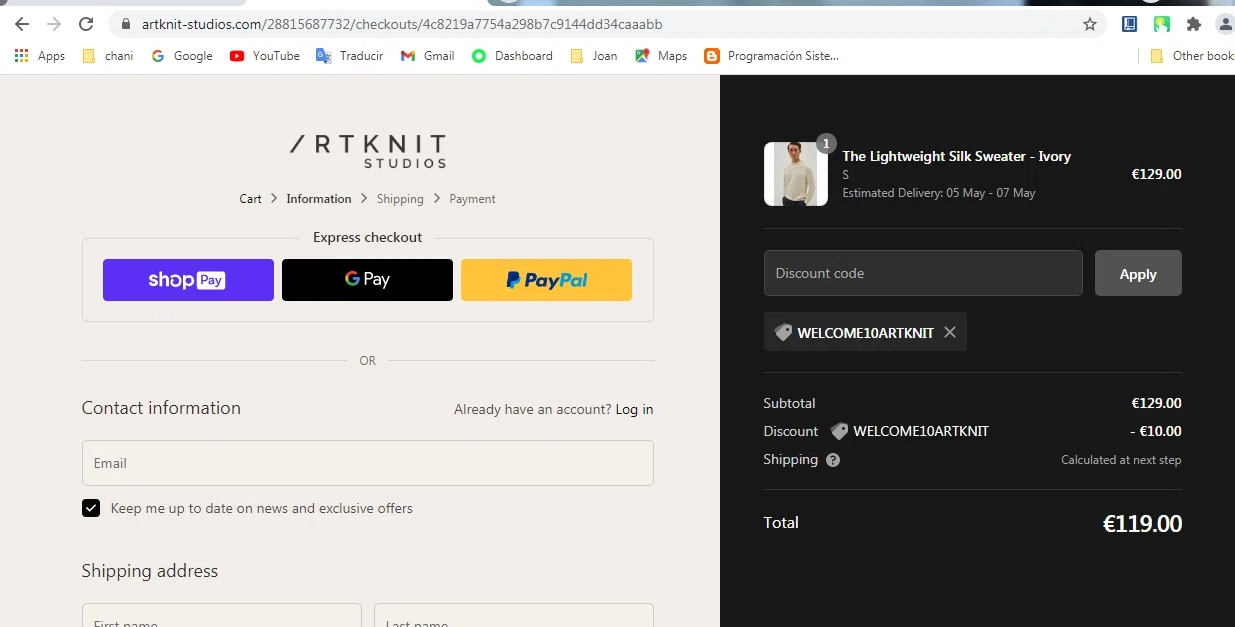
Task: Open Maps bookmark
Action: pos(661,56)
